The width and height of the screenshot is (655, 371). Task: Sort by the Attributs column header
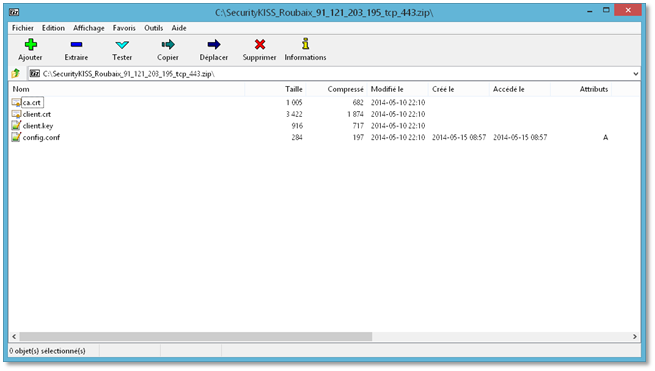click(x=581, y=89)
